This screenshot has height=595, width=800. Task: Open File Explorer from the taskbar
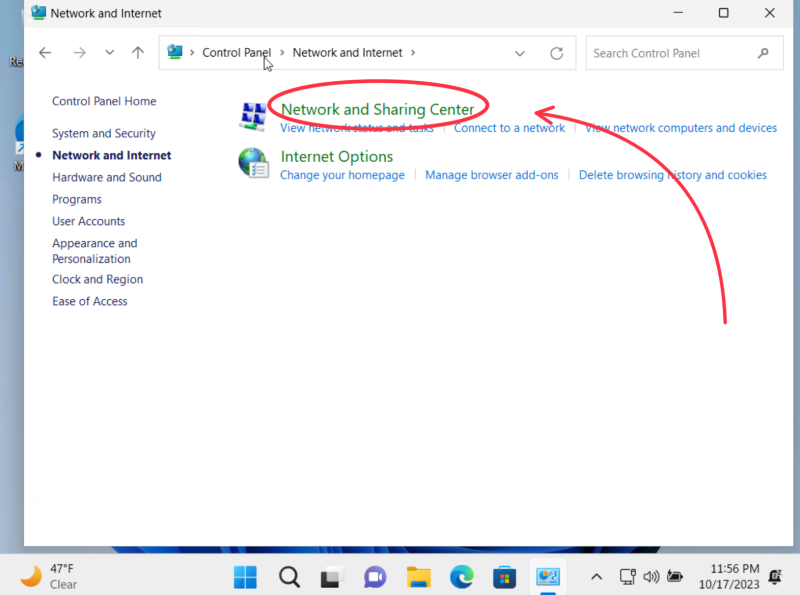[x=418, y=577]
